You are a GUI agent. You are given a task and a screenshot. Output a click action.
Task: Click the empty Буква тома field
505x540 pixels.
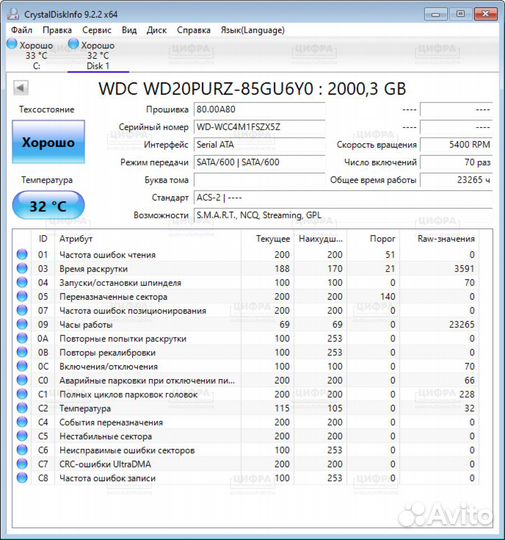point(259,180)
